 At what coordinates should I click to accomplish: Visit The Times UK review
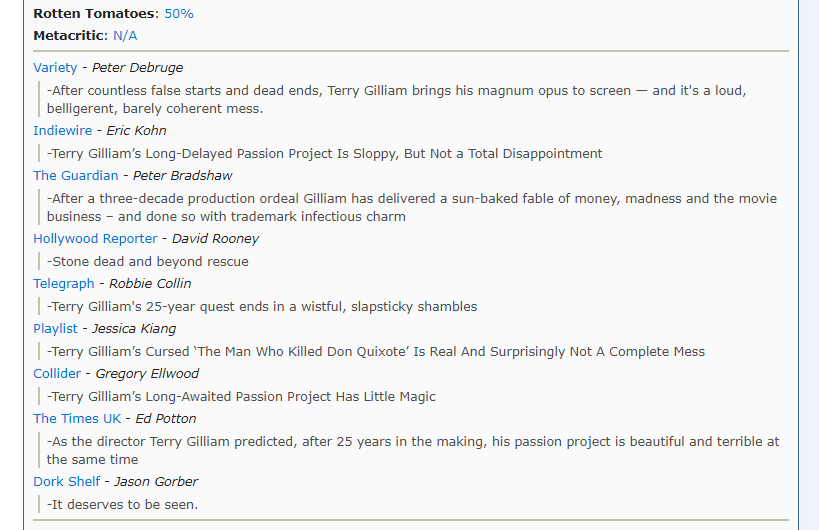click(x=77, y=419)
